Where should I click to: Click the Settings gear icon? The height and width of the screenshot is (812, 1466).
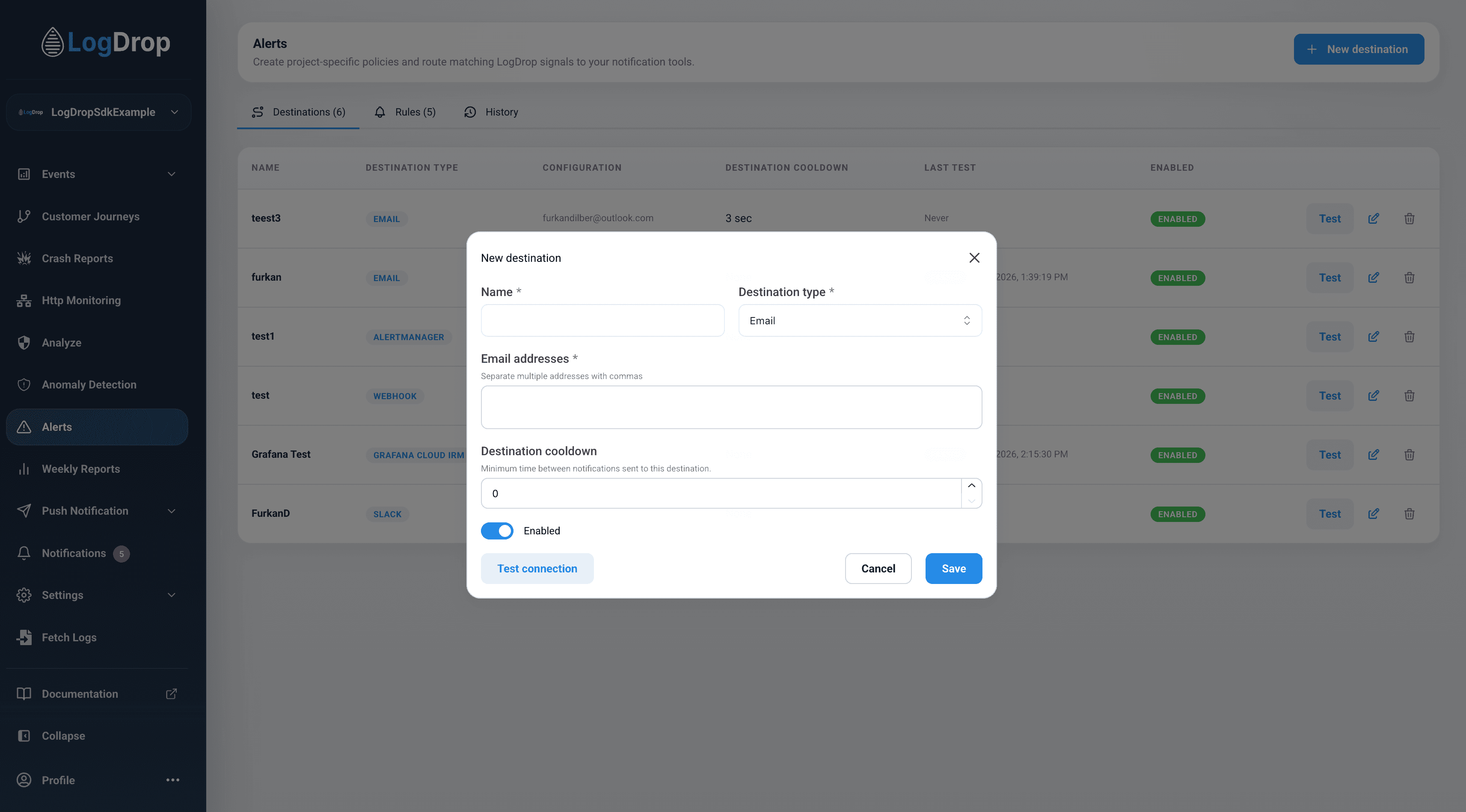click(24, 595)
